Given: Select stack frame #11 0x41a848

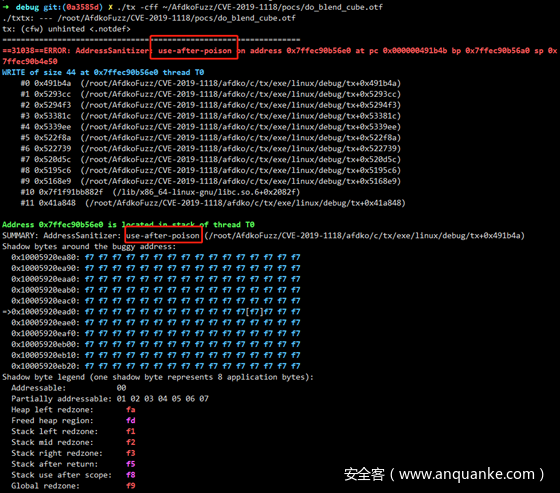Looking at the screenshot, I should coord(213,203).
